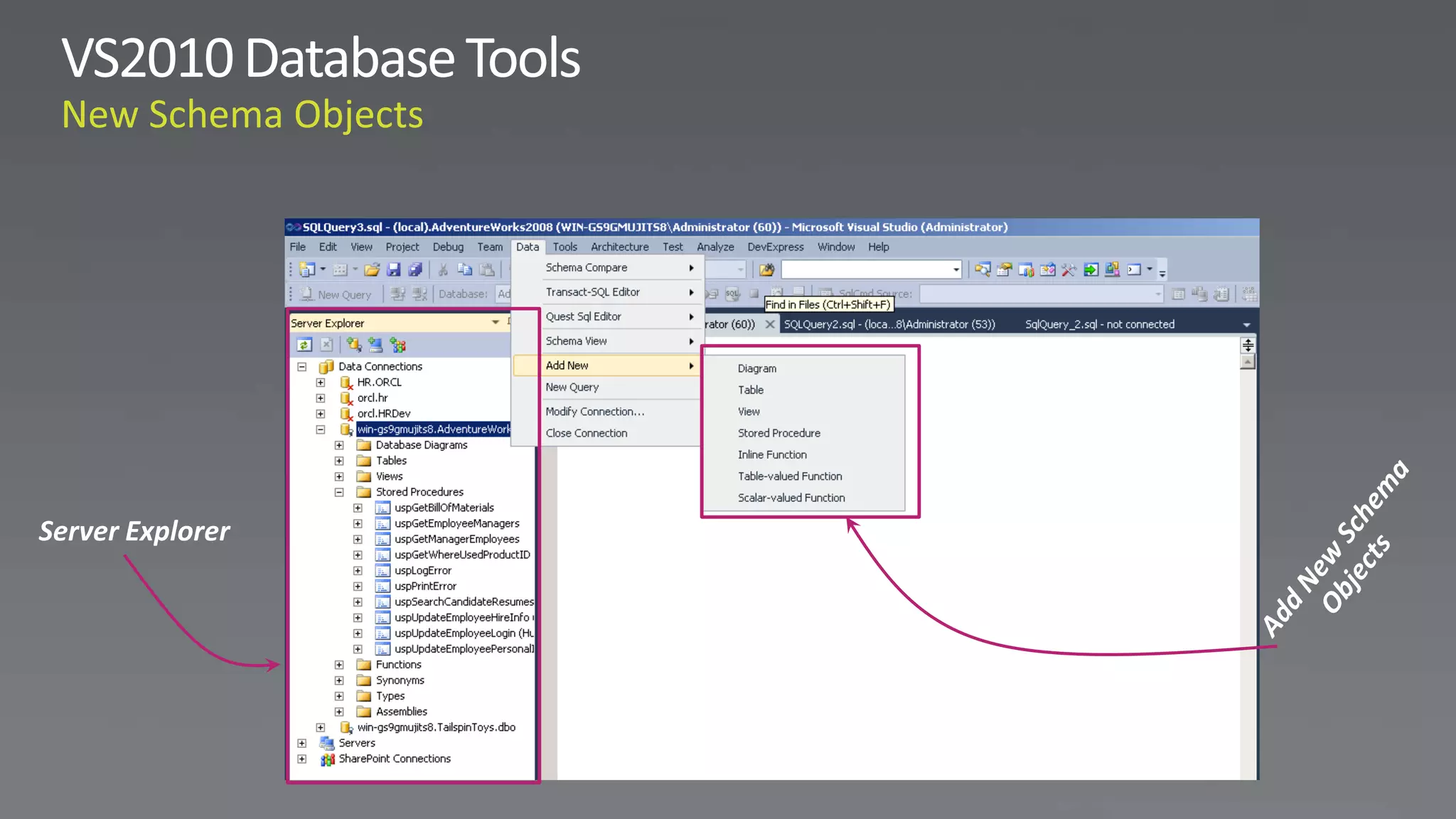Expand the Functions folder node
This screenshot has width=1456, height=819.
(x=339, y=665)
